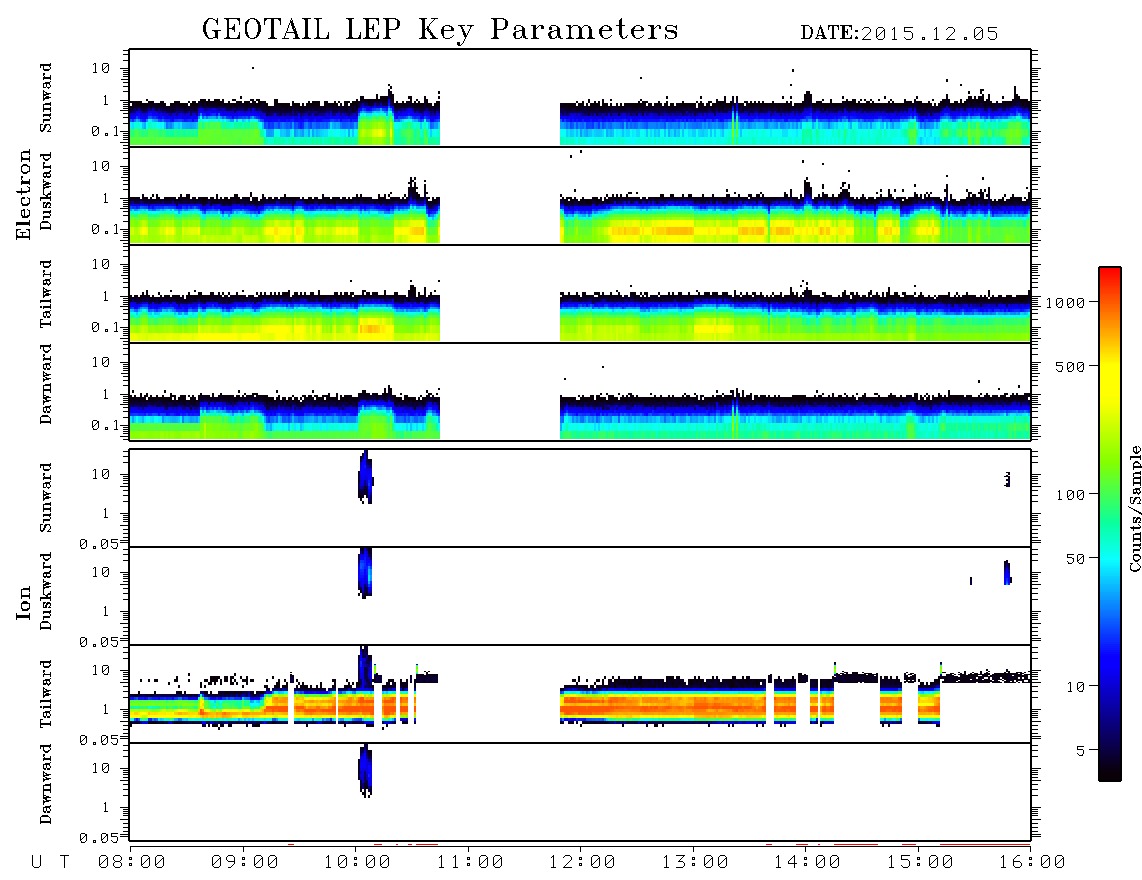Click the "08:00" time axis label
The image size is (1142, 880).
pyautogui.click(x=132, y=862)
